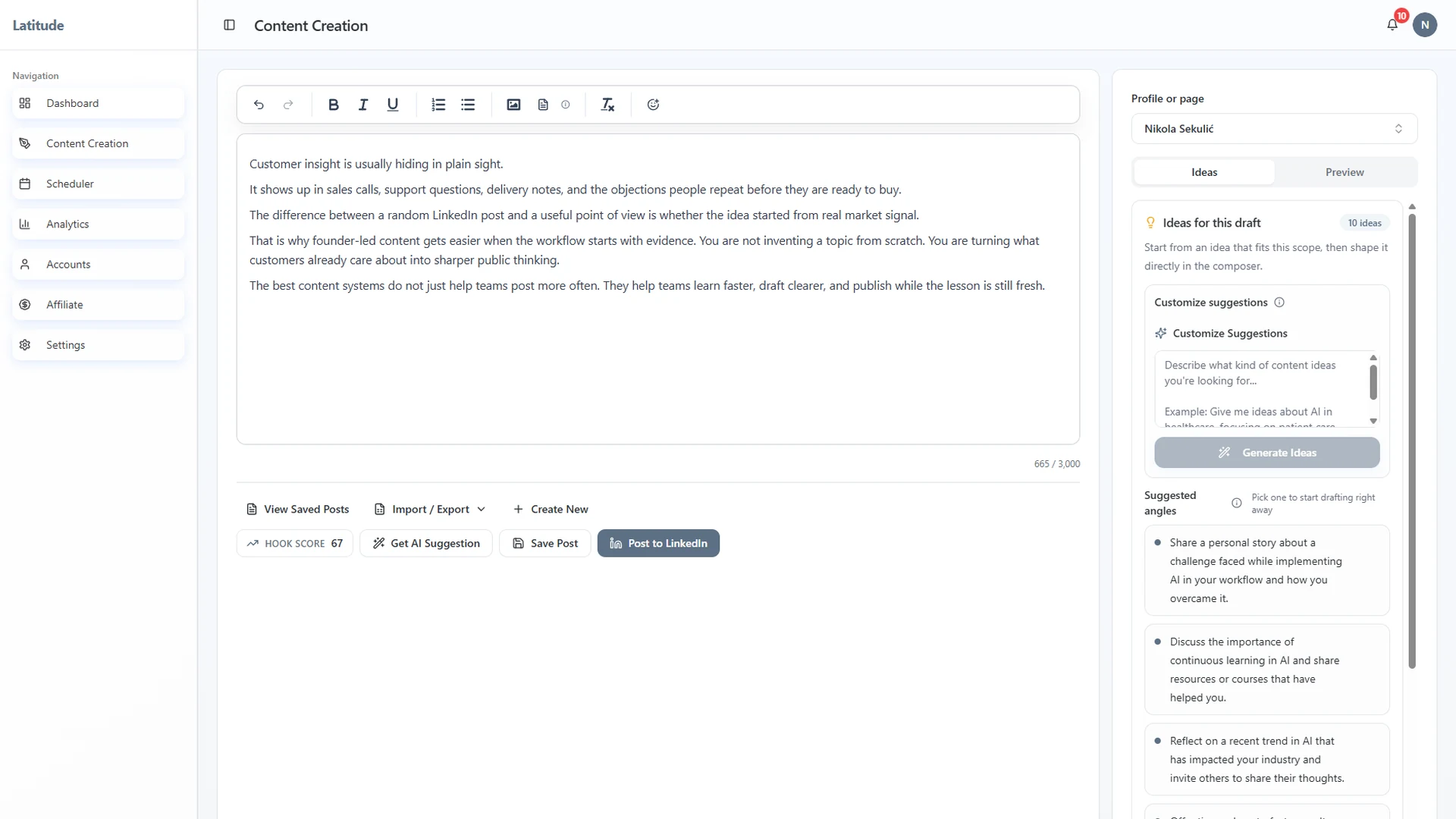Toggle the sidebar panel icon
Screen dimensions: 1456x819
(229, 25)
